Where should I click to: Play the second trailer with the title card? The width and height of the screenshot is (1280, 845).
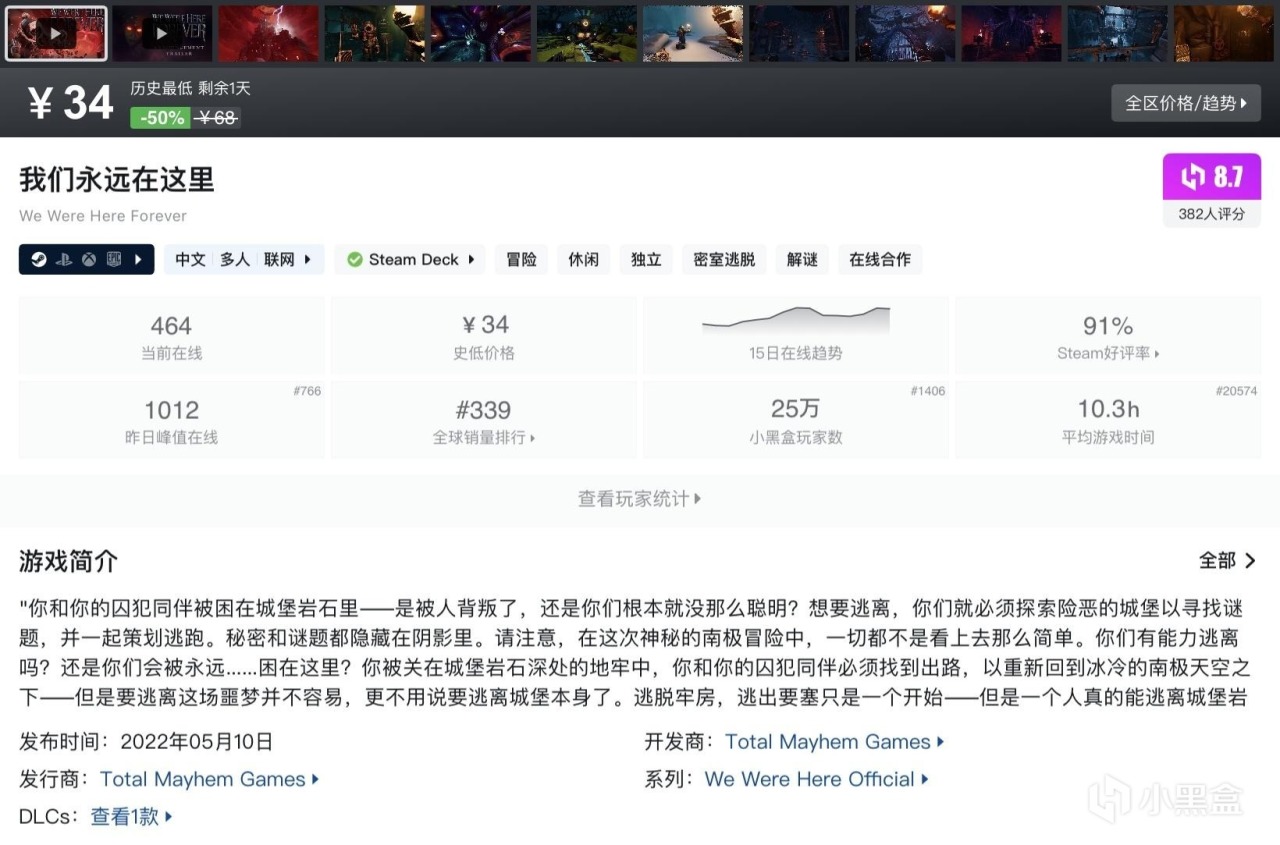point(162,34)
